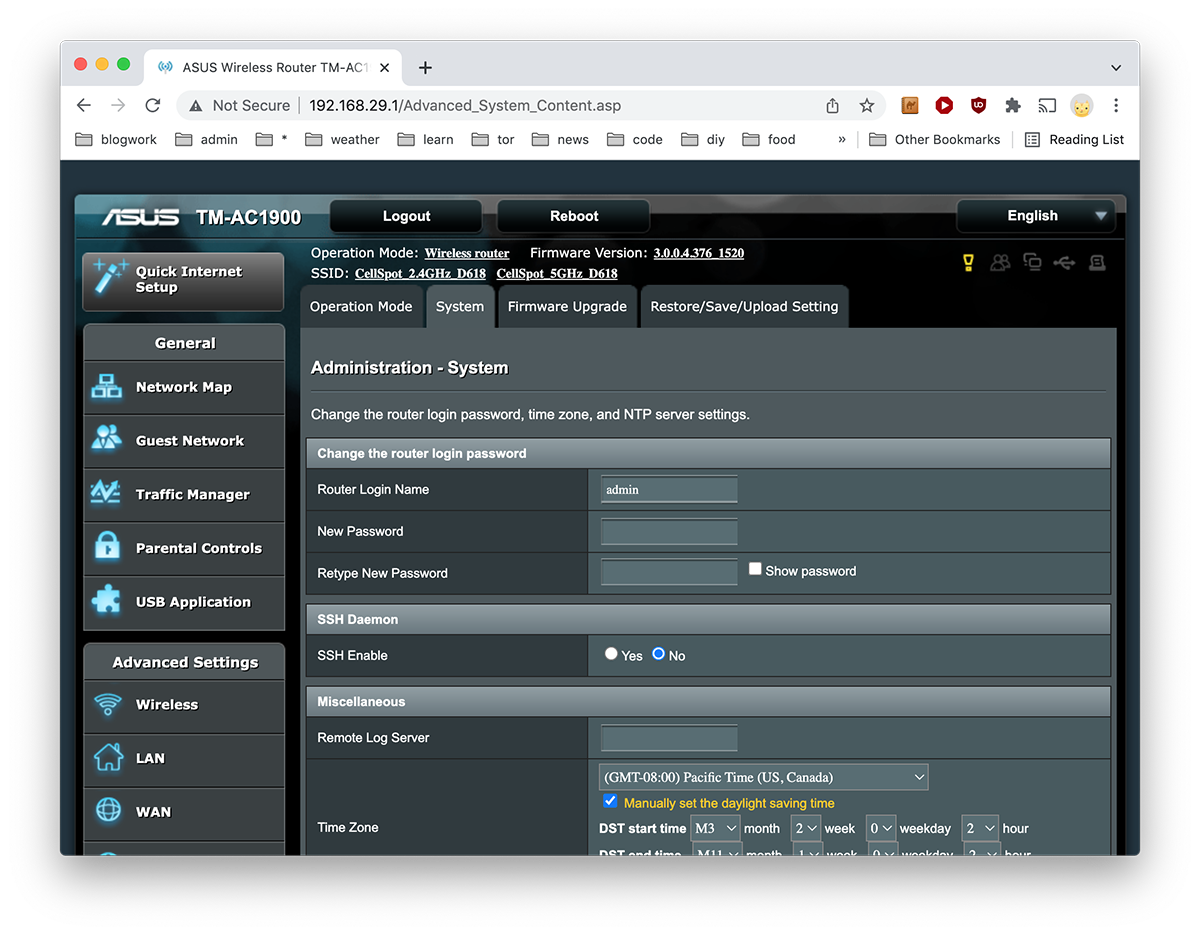The height and width of the screenshot is (935, 1200).
Task: Expand the English language selector
Action: pyautogui.click(x=1035, y=216)
